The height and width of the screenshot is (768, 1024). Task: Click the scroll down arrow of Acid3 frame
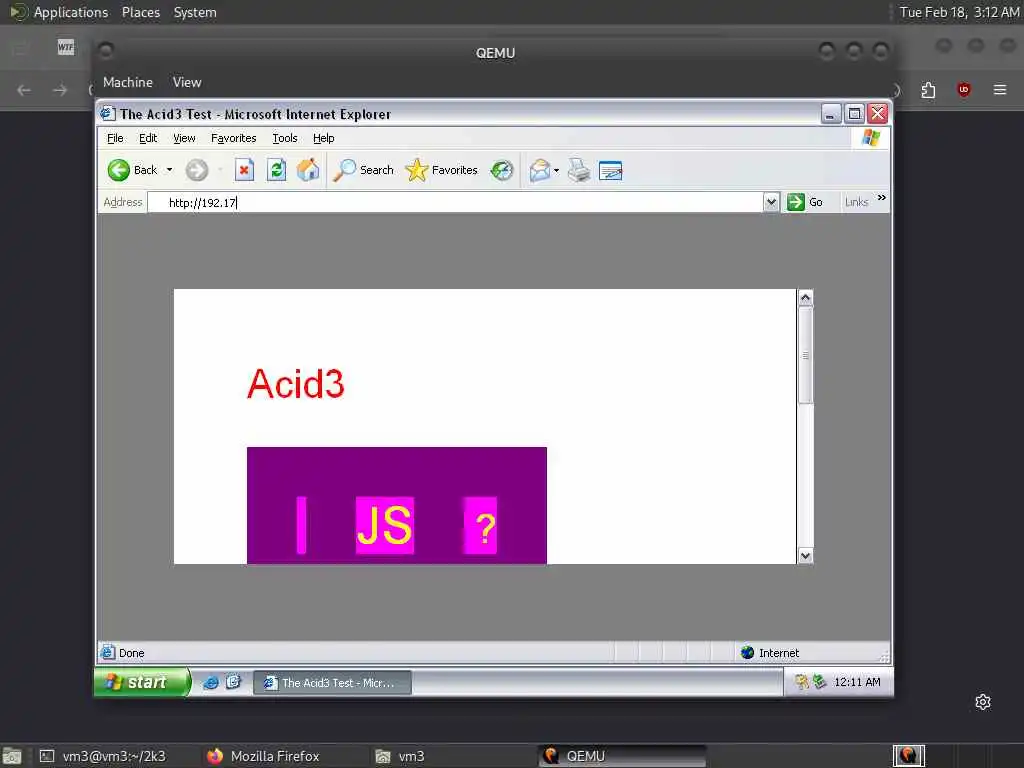[805, 556]
